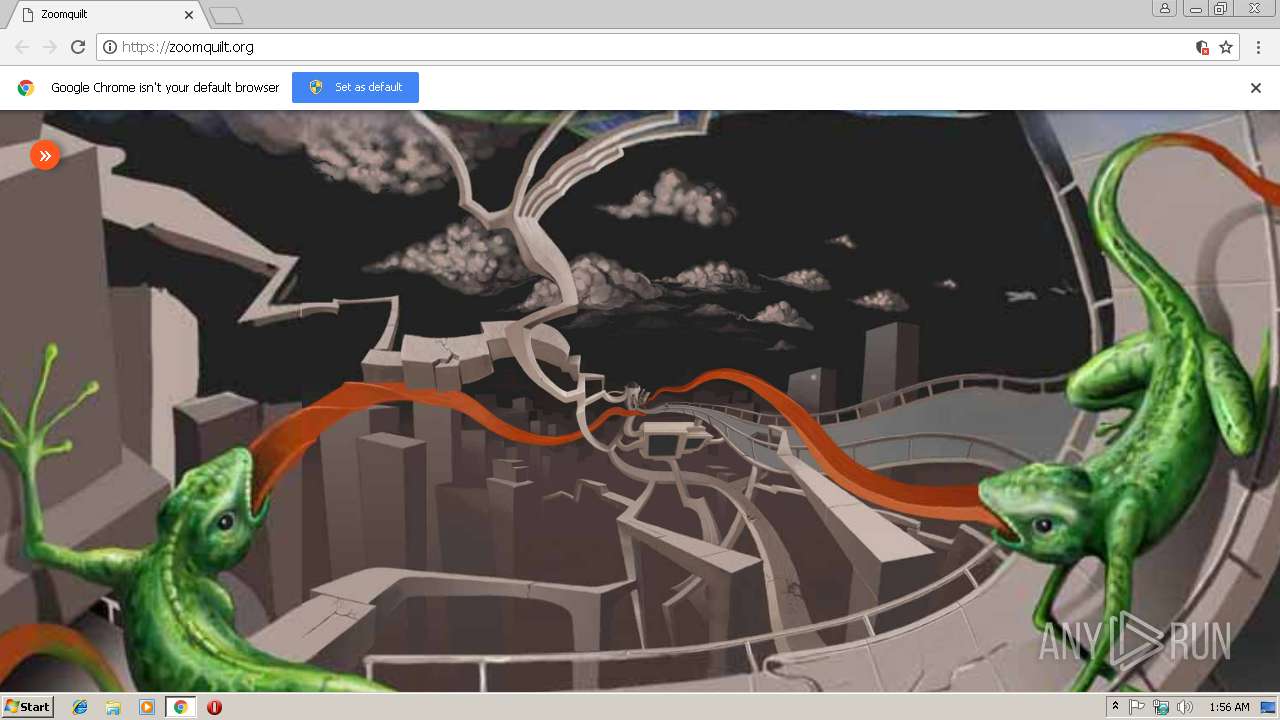Launch Internet Explorer from taskbar
This screenshot has height=720, width=1280.
pyautogui.click(x=80, y=707)
